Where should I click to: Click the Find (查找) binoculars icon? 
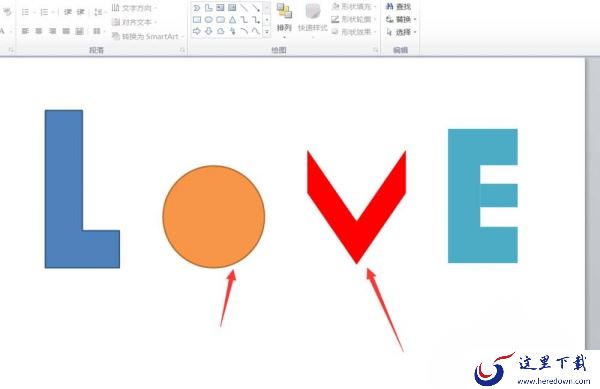(x=390, y=7)
